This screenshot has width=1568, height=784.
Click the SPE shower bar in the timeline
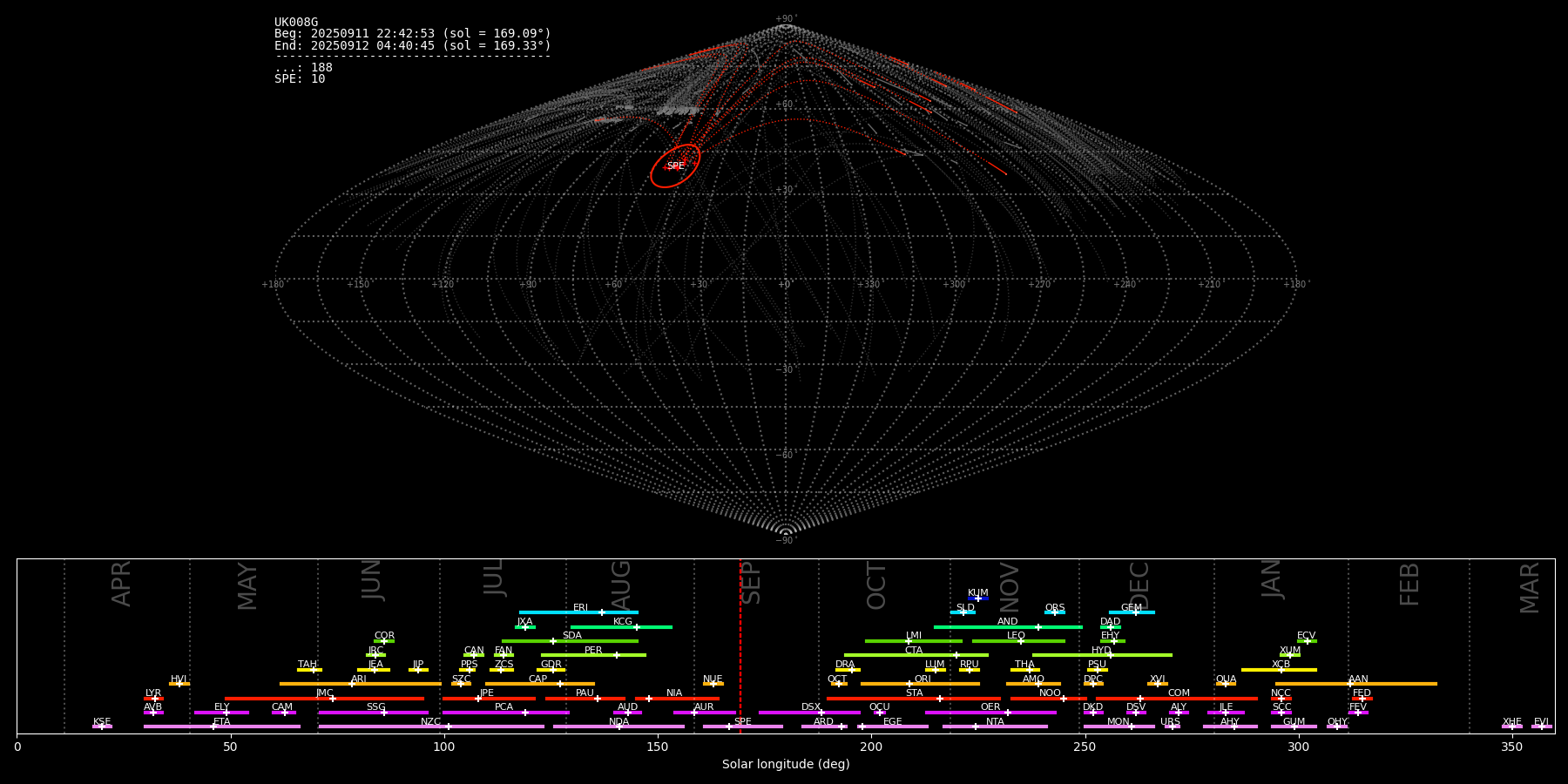743,727
